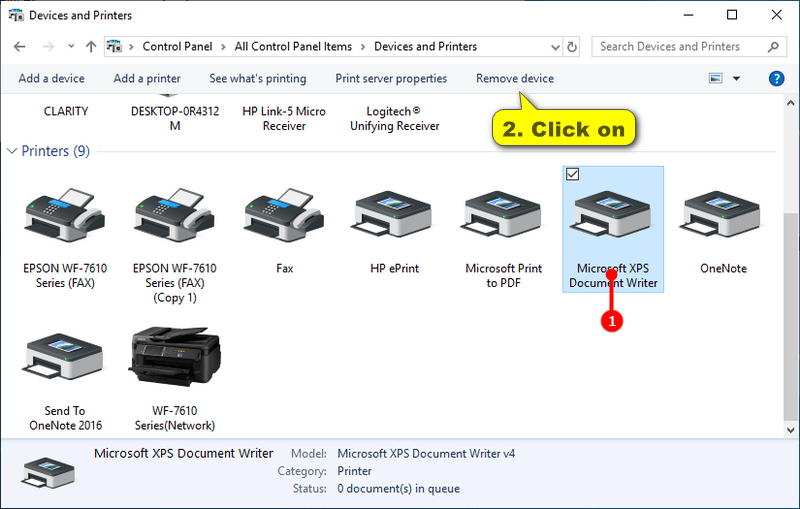Click the search magnifier icon
The image size is (800, 509).
pyautogui.click(x=773, y=47)
